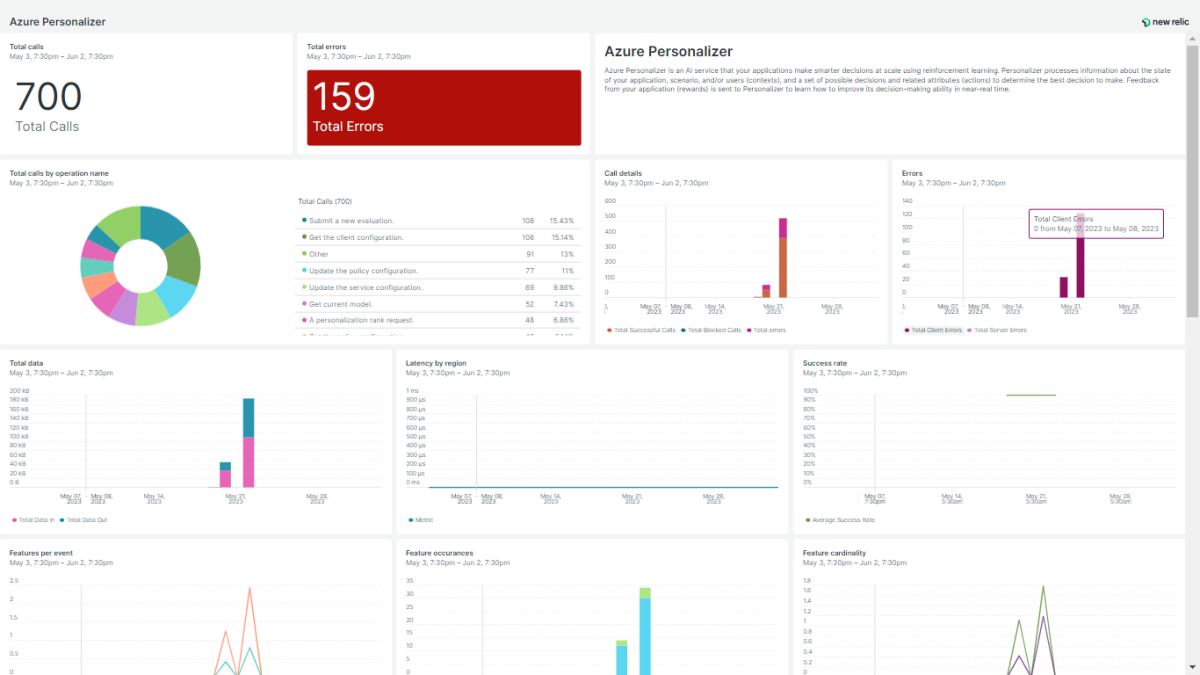Click the 'Azure Personalizer' dashboard title in header
The height and width of the screenshot is (675, 1200).
coord(58,21)
